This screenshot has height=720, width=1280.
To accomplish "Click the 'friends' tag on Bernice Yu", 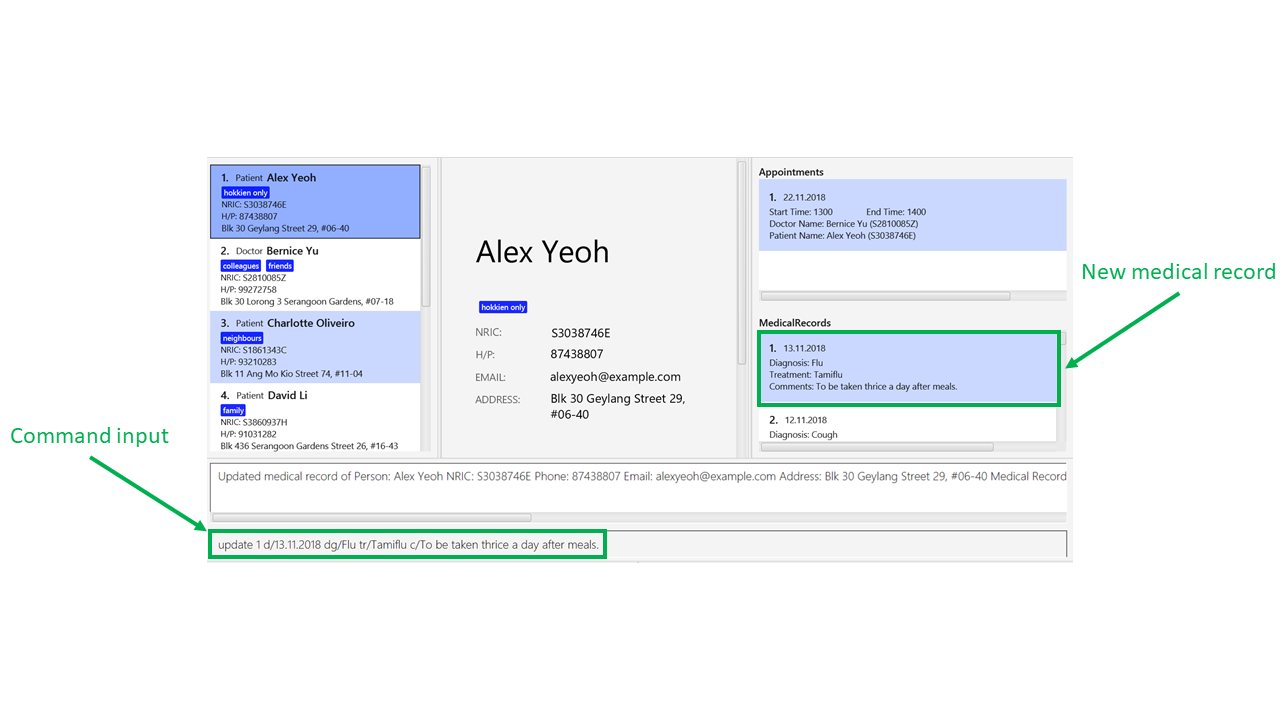I will point(280,266).
